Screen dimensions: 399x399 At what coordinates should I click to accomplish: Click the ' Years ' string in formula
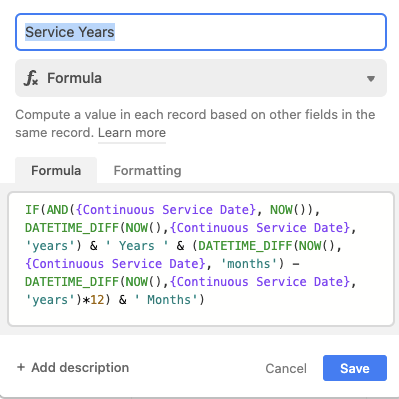137,246
